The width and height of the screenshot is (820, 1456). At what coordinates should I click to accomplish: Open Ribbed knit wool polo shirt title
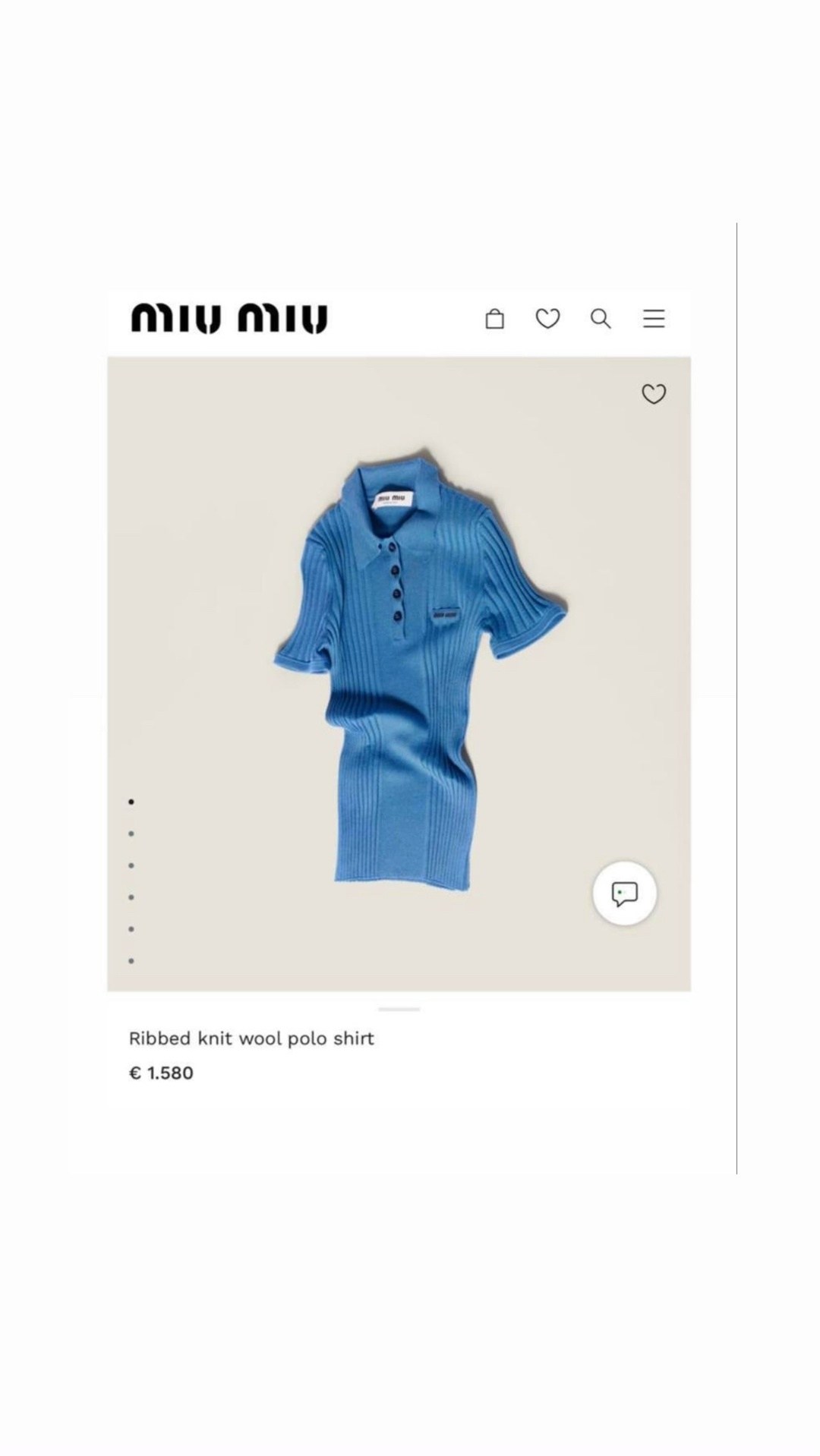[x=251, y=1038]
